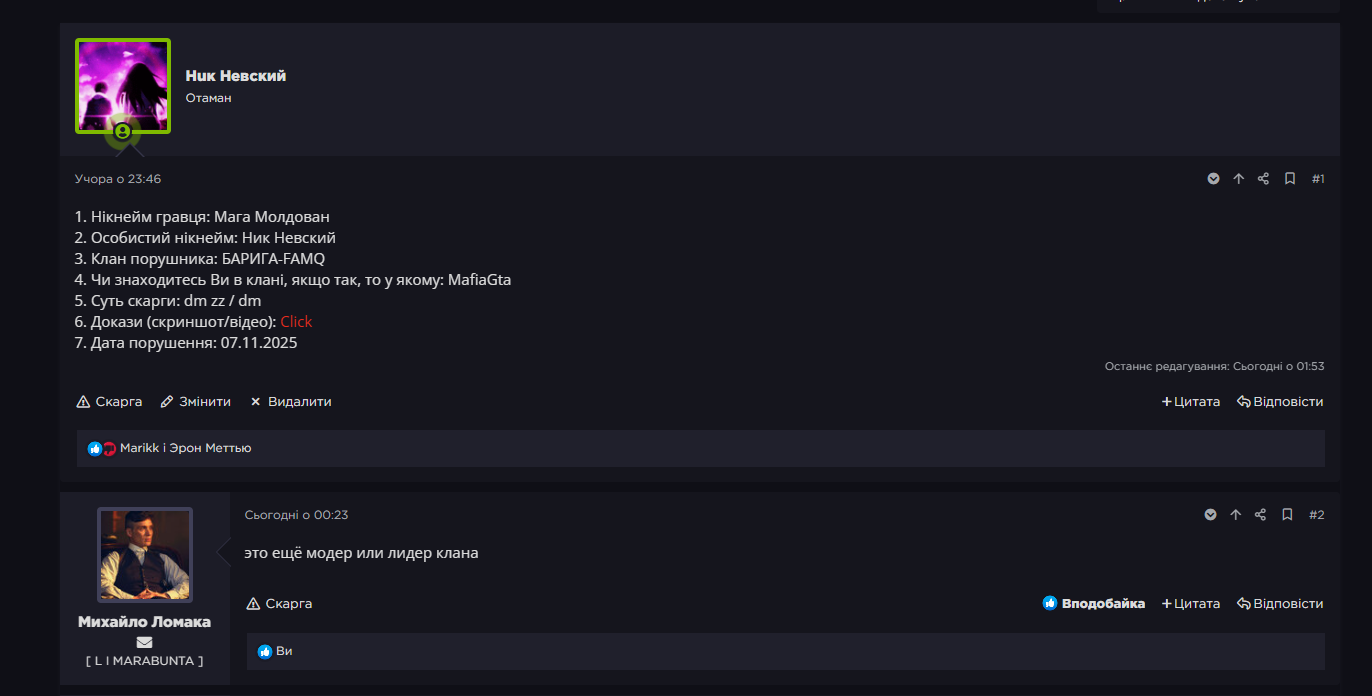
Task: Open the dropdown arrow on post #2
Action: 1210,515
